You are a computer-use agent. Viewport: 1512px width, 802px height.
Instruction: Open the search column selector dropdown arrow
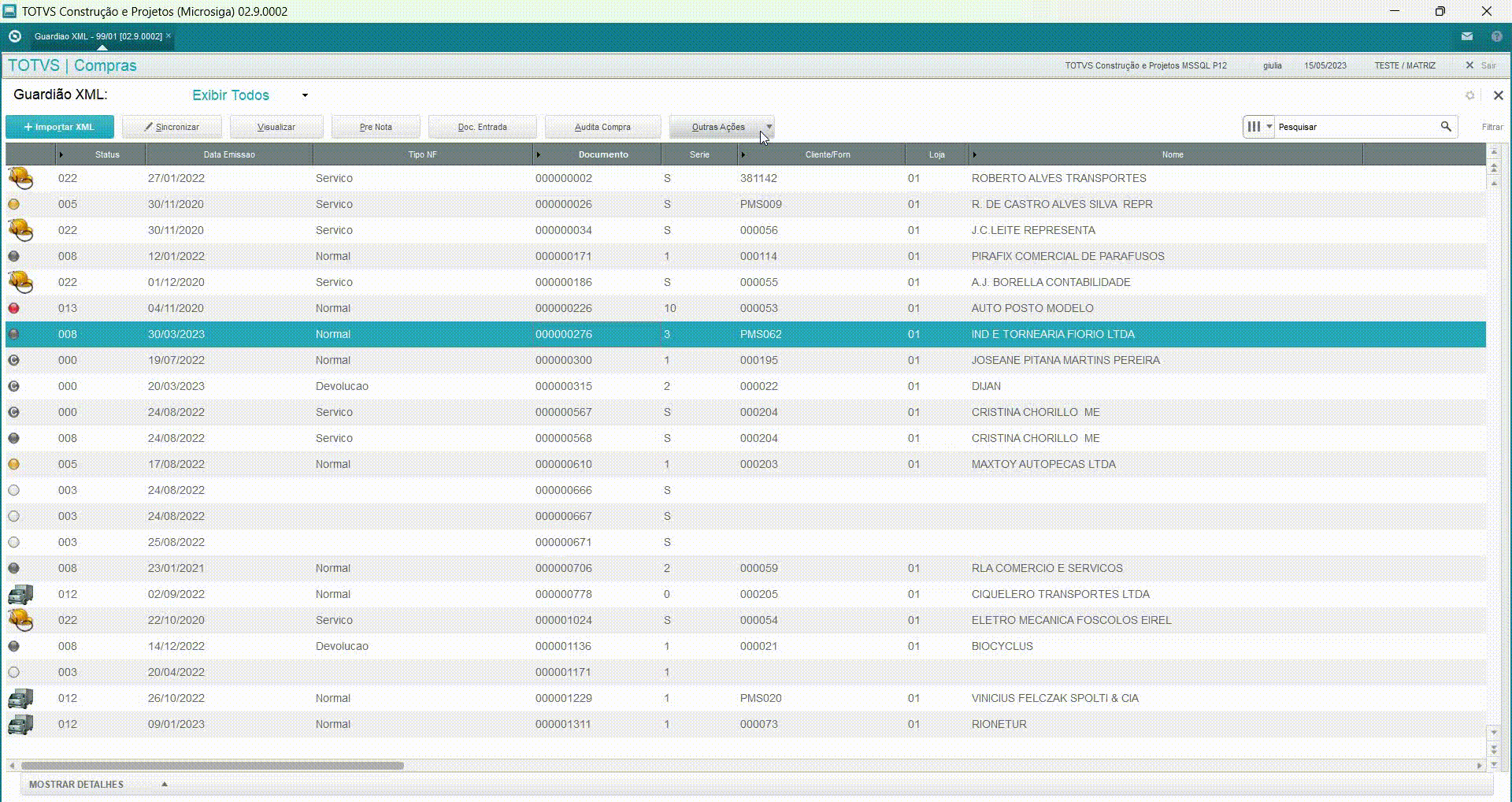click(1269, 126)
